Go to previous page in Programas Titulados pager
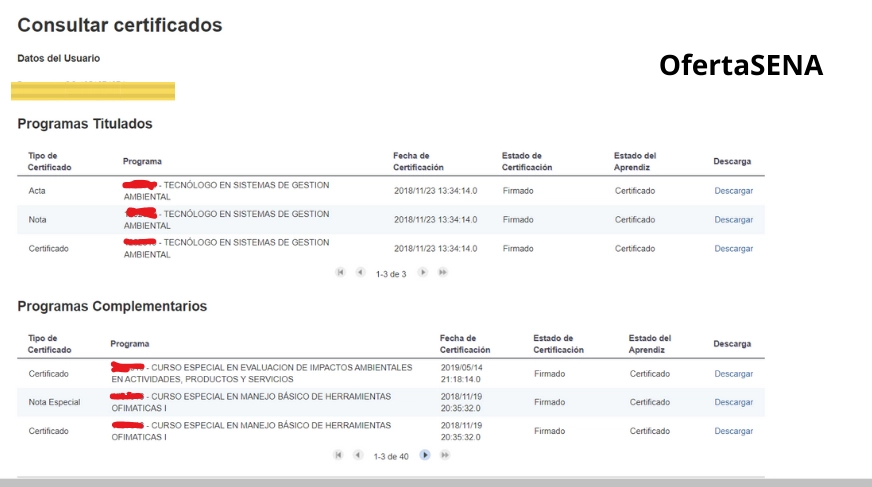This screenshot has width=872, height=487. (x=360, y=272)
